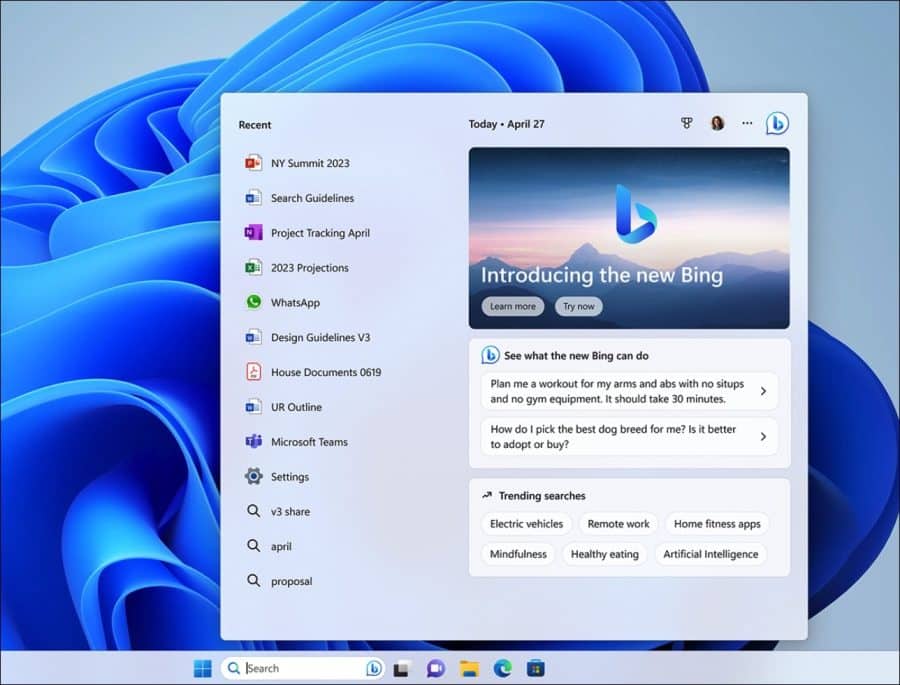Click the Word icon beside Search Guidelines
The width and height of the screenshot is (900, 685).
coord(253,198)
